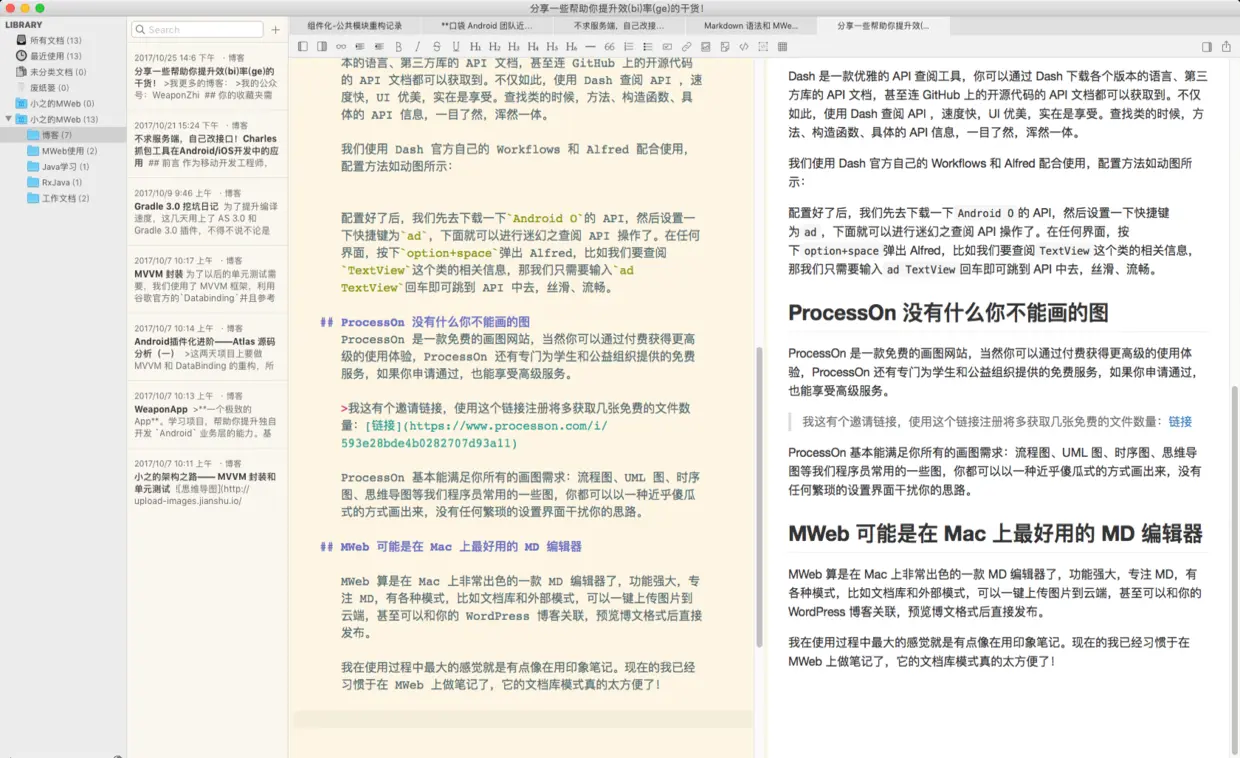
Task: Toggle the preview pane icon at top right
Action: [1207, 46]
